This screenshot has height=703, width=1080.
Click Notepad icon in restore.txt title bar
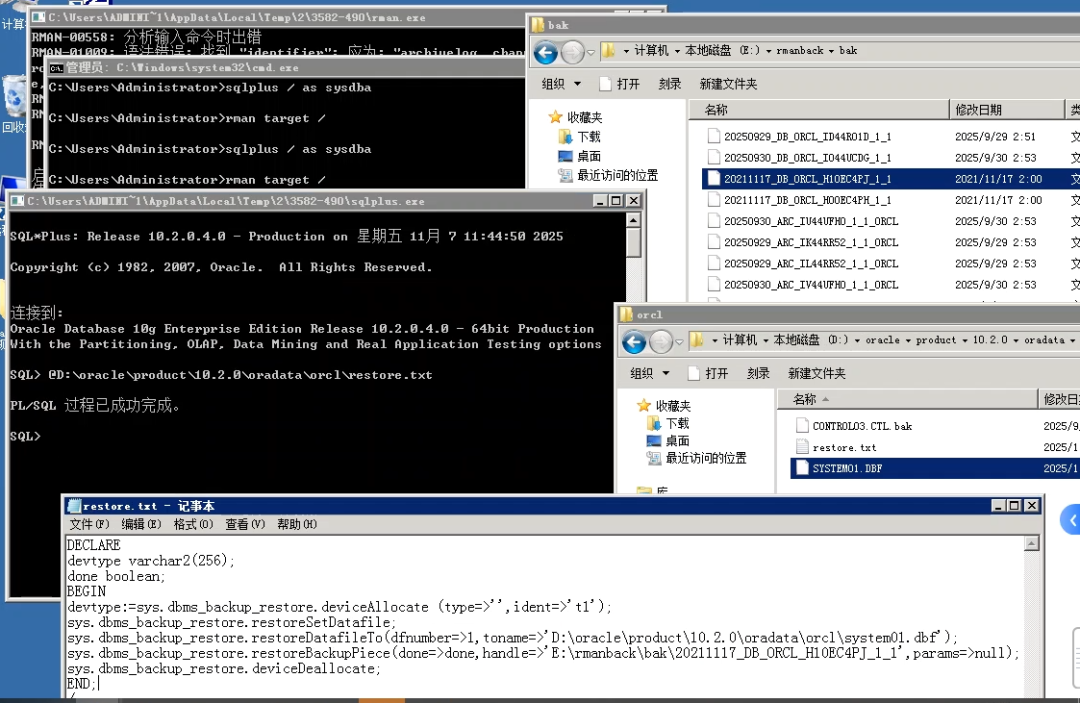pyautogui.click(x=74, y=505)
